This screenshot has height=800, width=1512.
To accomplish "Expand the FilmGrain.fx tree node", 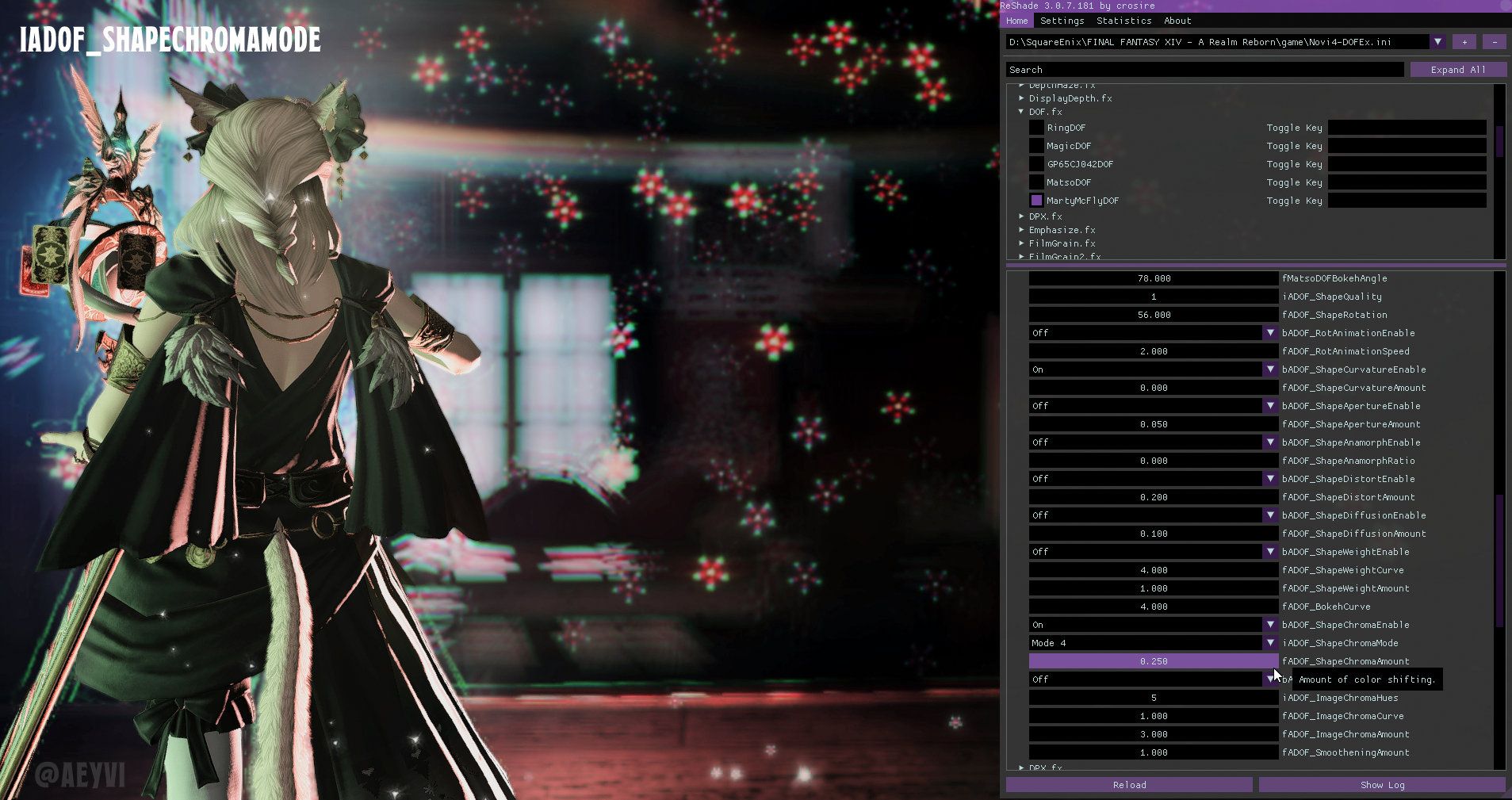I will (x=1021, y=243).
